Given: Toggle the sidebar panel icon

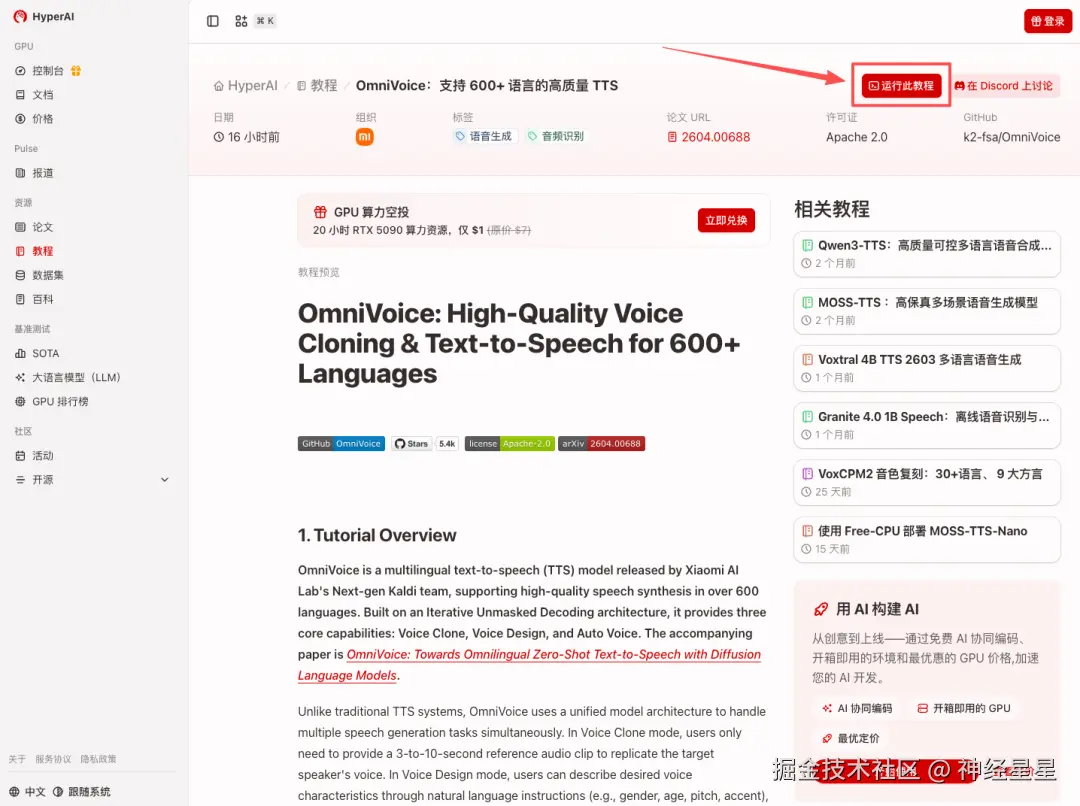Looking at the screenshot, I should coord(213,21).
